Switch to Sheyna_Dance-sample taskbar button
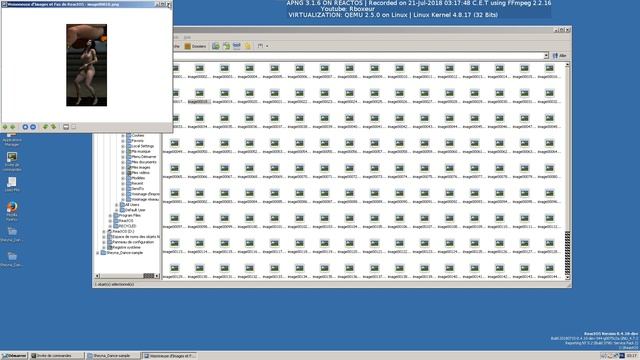Image resolution: width=640 pixels, height=360 pixels. pyautogui.click(x=113, y=356)
